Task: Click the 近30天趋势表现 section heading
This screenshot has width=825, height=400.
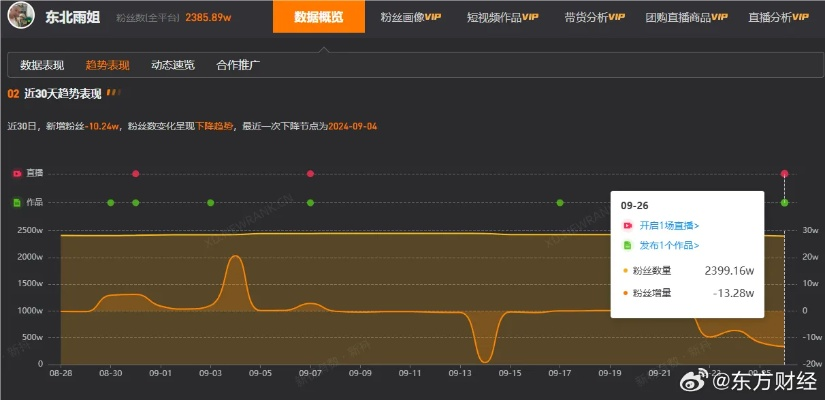Action: 63,94
